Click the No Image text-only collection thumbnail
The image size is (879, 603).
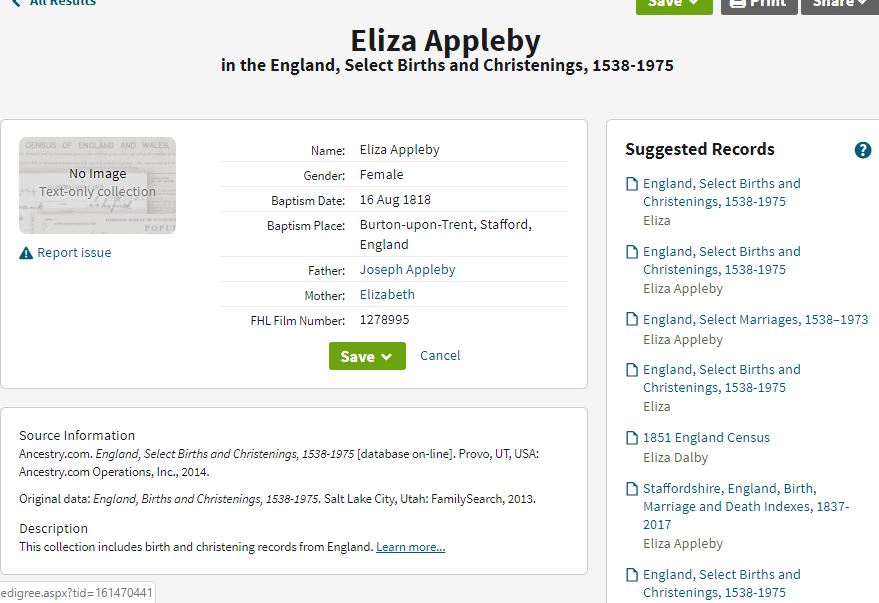click(x=98, y=185)
